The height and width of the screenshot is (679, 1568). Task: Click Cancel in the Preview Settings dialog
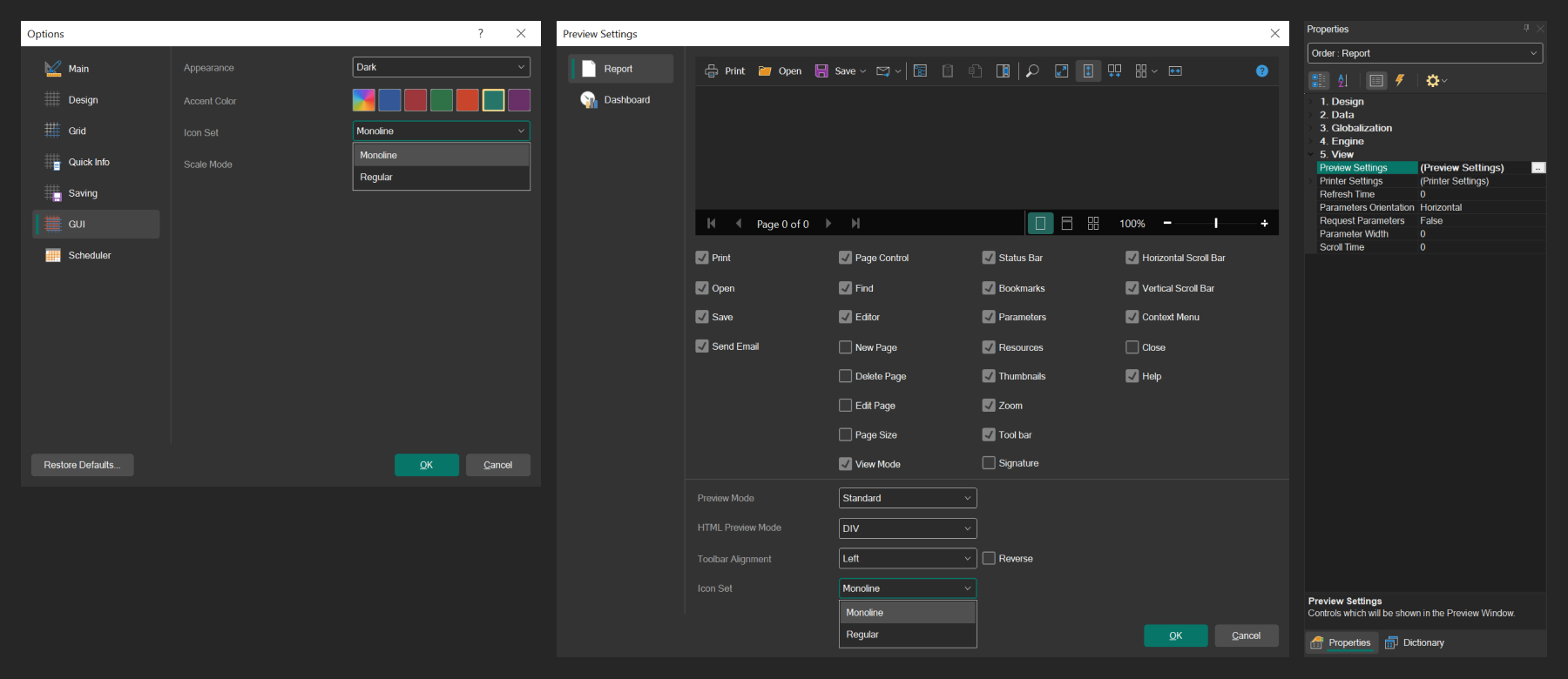pyautogui.click(x=1247, y=635)
